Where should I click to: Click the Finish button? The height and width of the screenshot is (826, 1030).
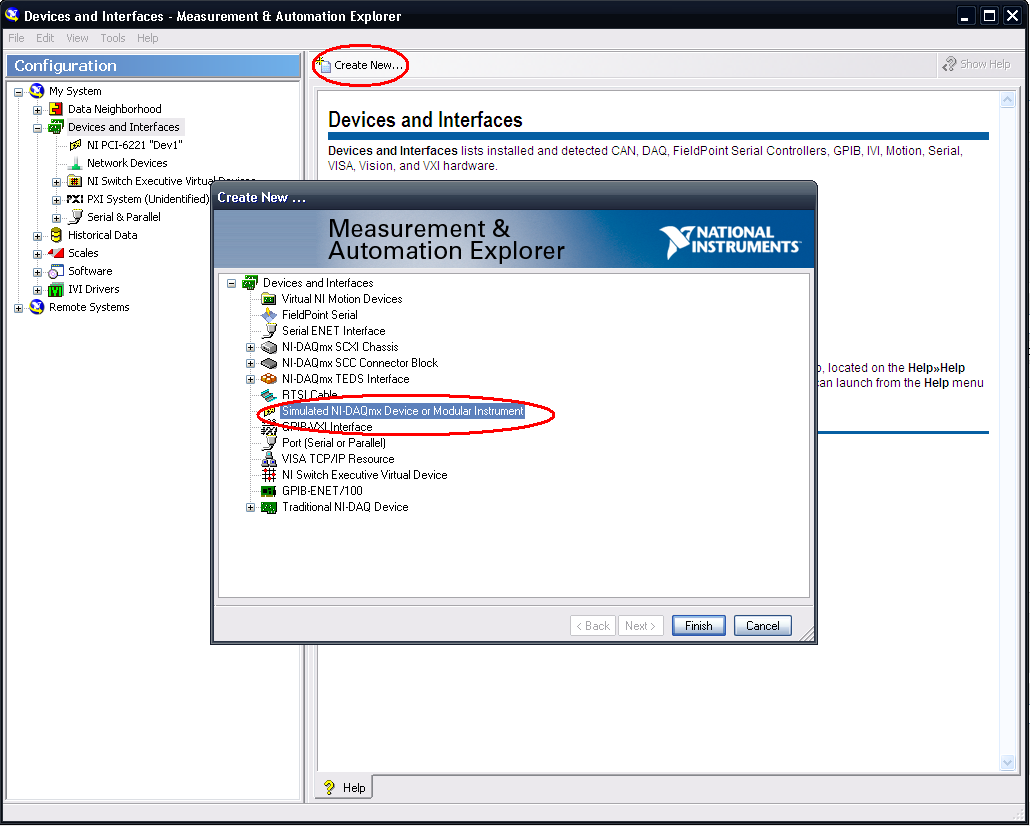[x=698, y=626]
